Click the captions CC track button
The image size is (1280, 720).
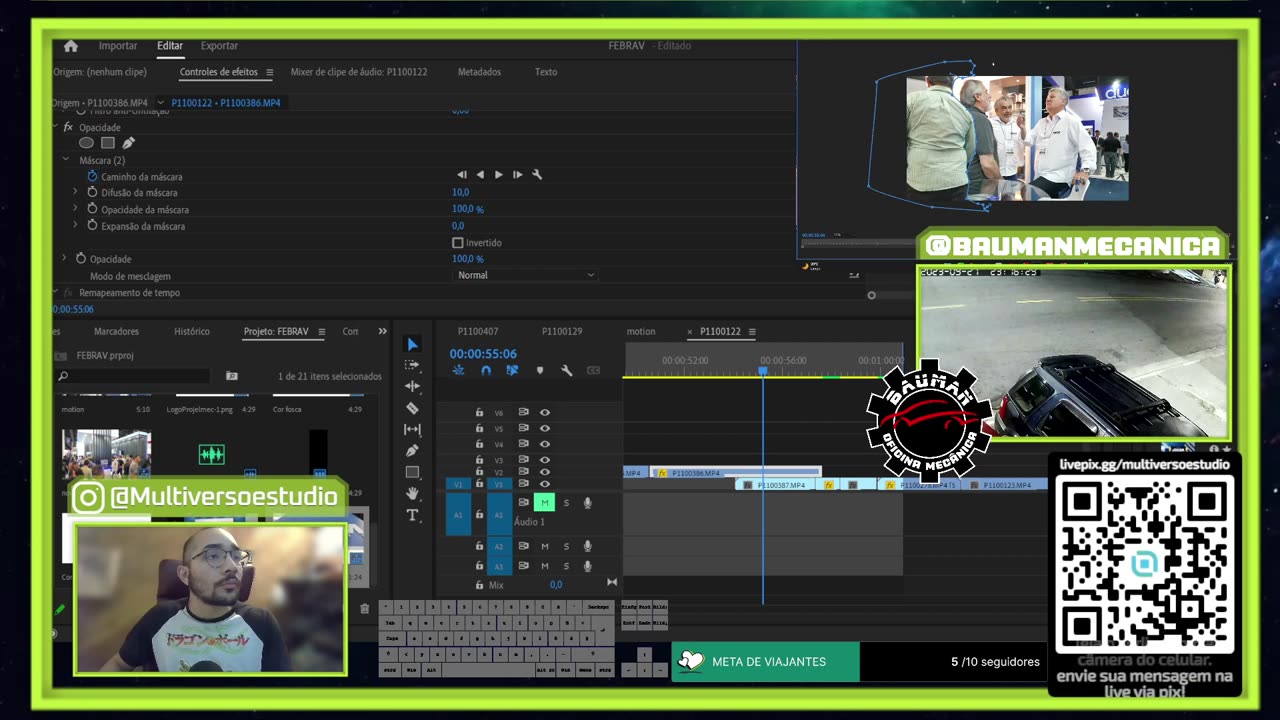[593, 371]
